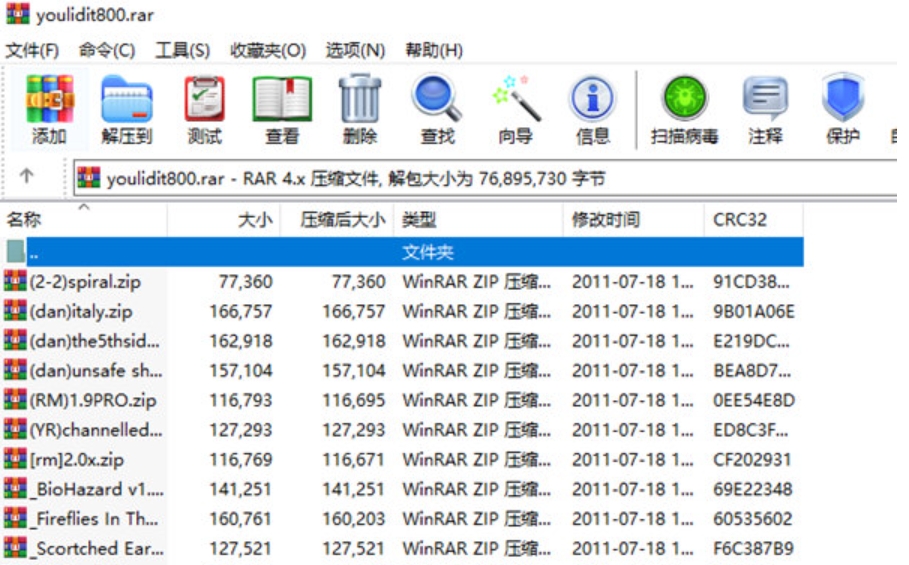Image resolution: width=909 pixels, height=565 pixels.
Task: Click the 查看 (View) book icon
Action: click(282, 99)
